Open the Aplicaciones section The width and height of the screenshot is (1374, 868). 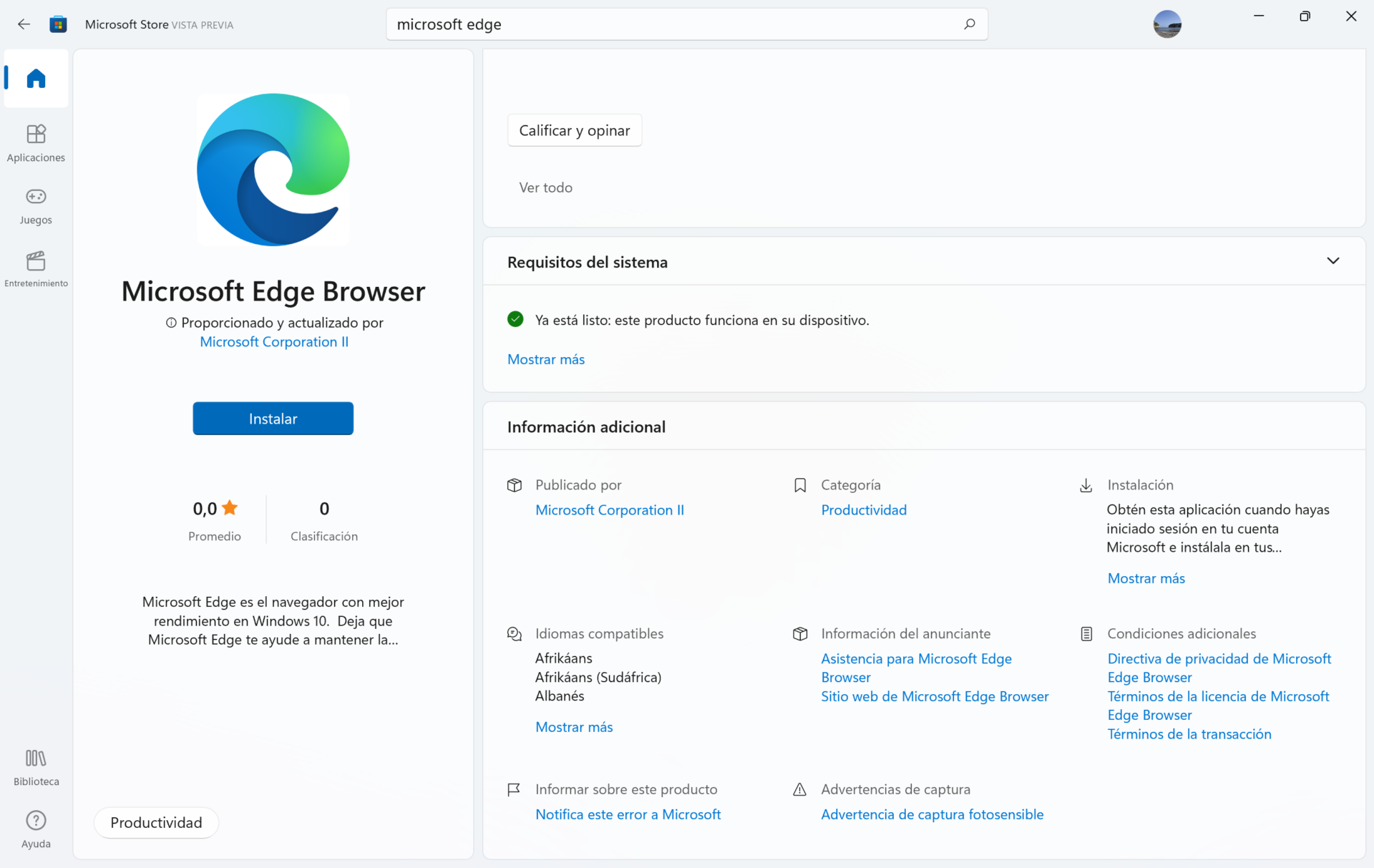(36, 143)
